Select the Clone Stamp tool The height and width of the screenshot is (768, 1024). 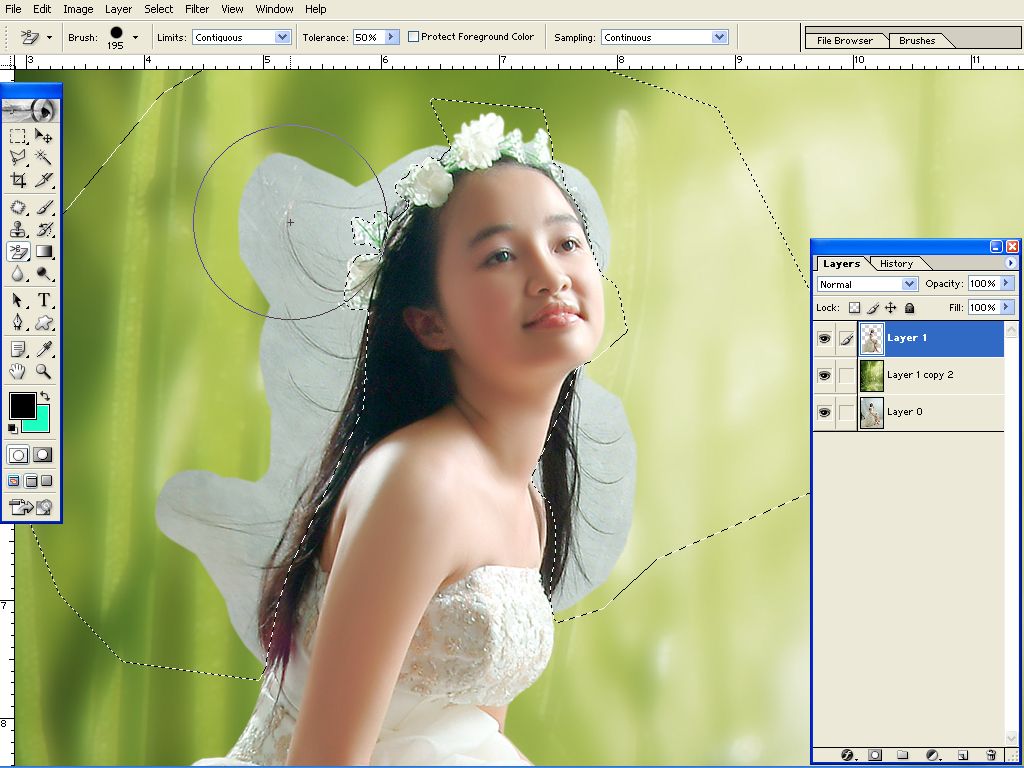(18, 229)
